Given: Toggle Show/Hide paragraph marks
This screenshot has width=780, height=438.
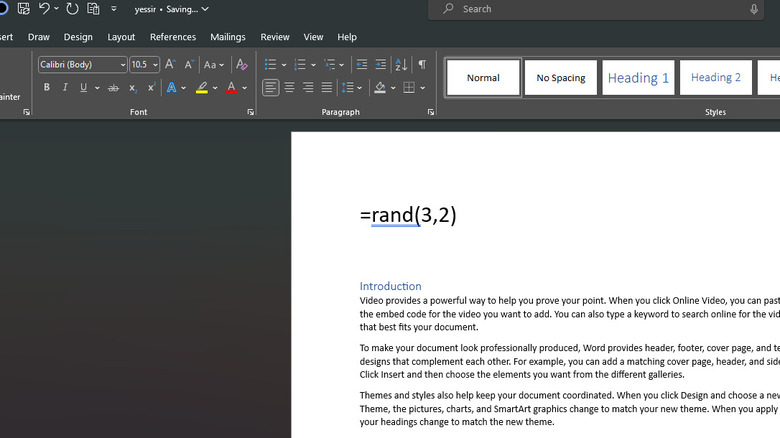Looking at the screenshot, I should 422,65.
